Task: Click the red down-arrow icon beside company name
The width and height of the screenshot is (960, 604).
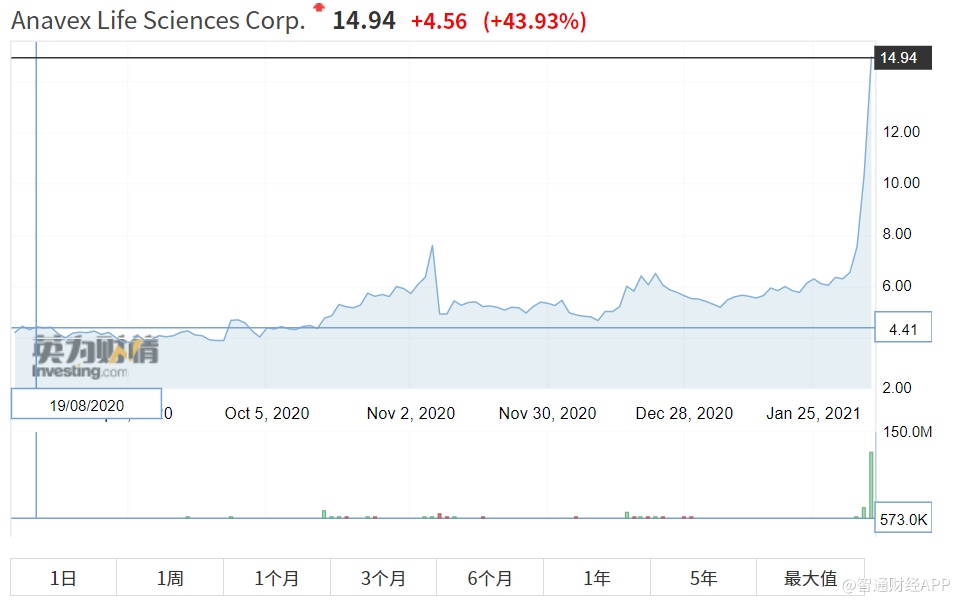Action: click(319, 8)
